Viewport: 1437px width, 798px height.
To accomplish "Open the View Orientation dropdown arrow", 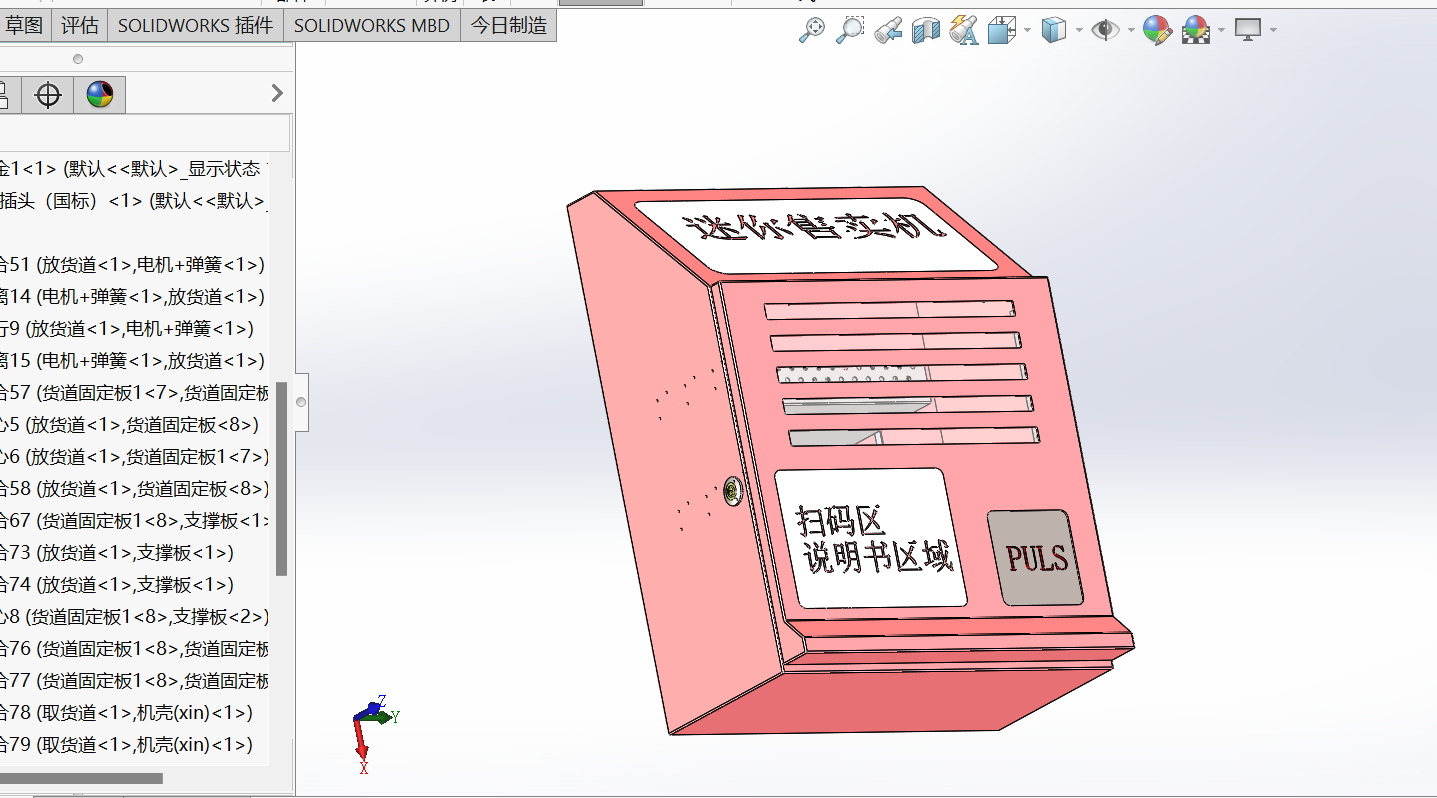I will (1027, 30).
